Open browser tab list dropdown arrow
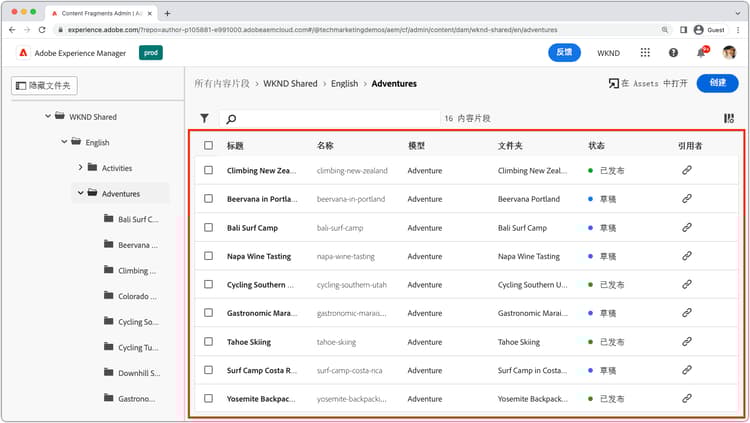 (x=738, y=13)
